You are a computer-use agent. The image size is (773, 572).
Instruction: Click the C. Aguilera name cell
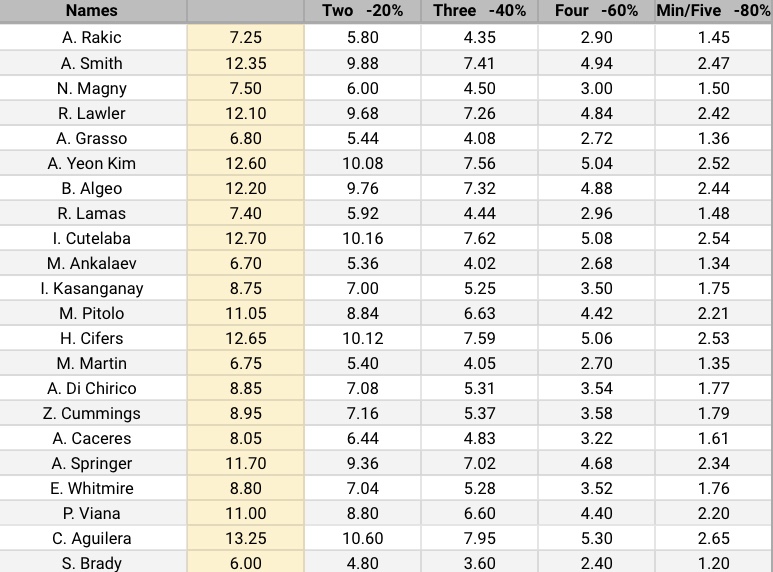(92, 538)
